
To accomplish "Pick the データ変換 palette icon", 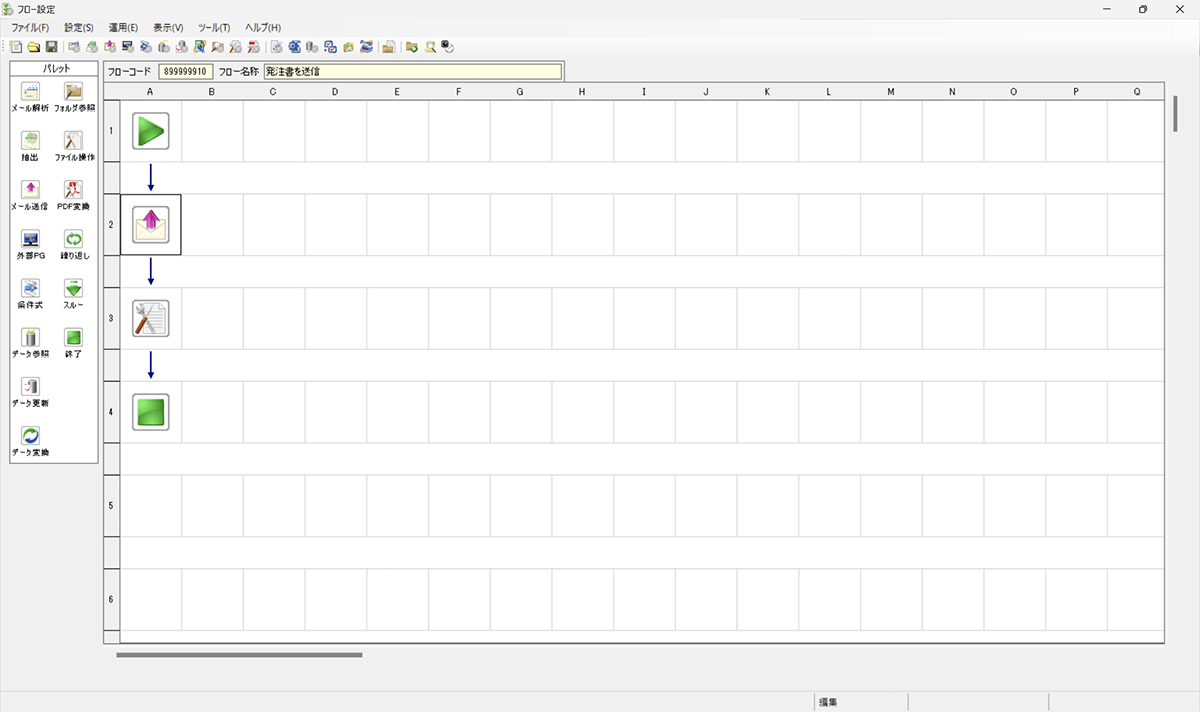I will pos(30,436).
